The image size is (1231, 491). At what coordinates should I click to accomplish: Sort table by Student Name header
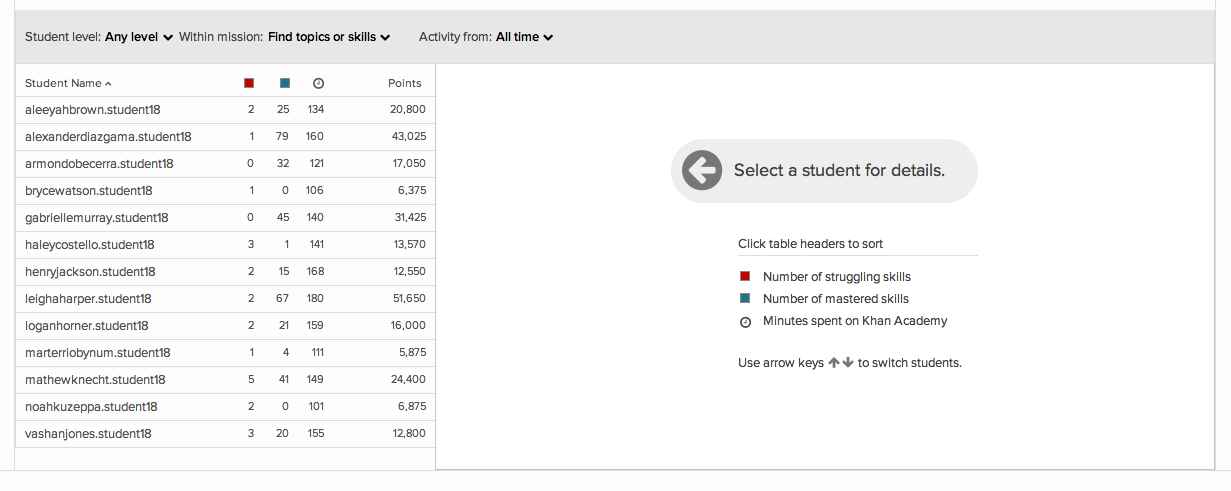(63, 83)
